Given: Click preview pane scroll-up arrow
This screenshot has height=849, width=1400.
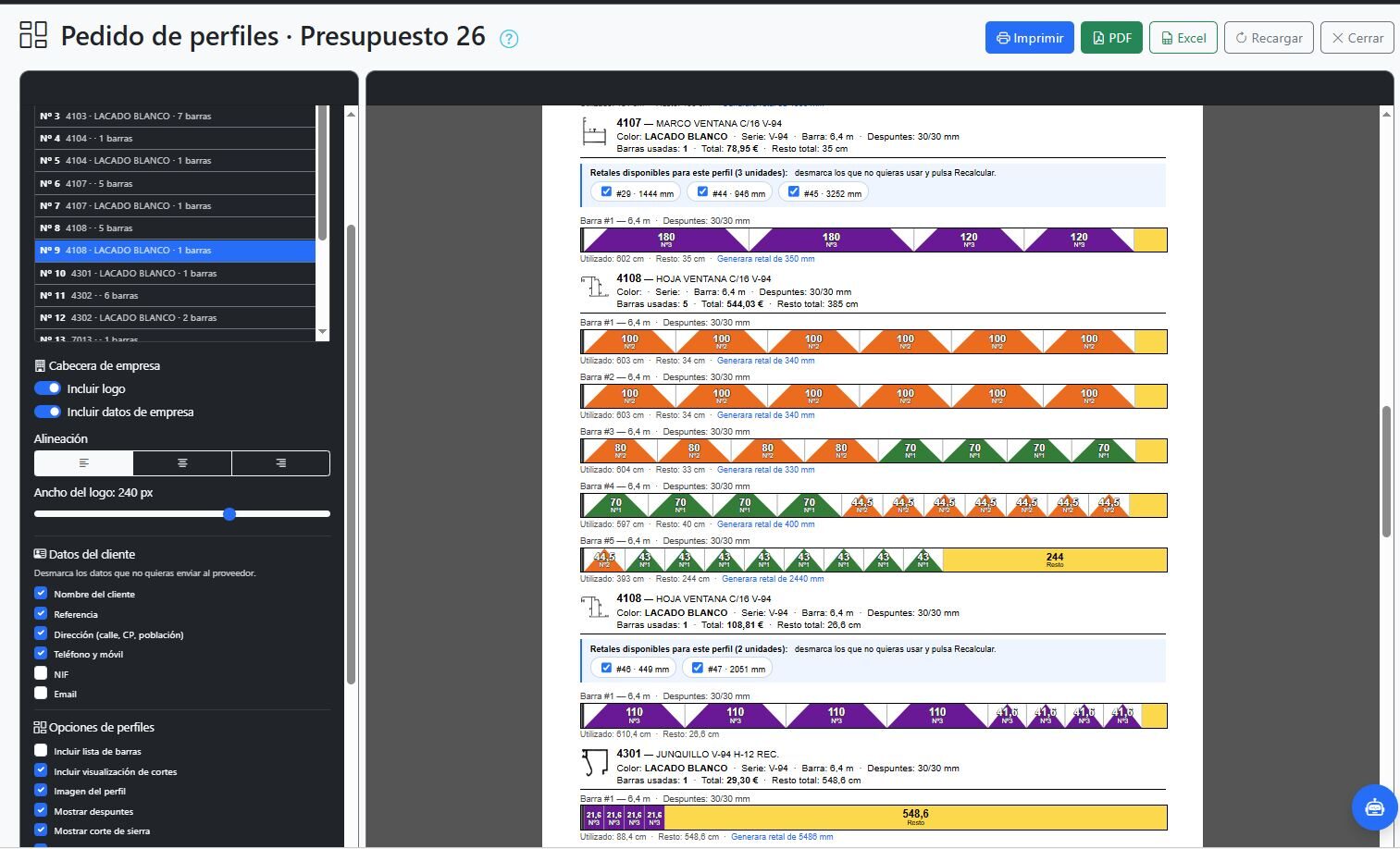Looking at the screenshot, I should (1386, 114).
